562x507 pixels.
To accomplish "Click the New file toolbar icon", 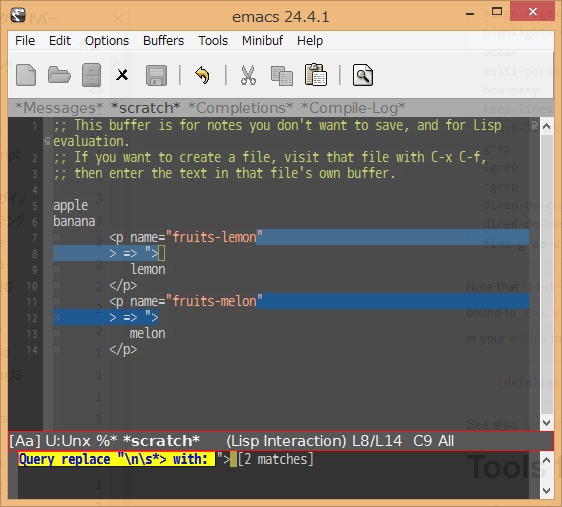I will [x=26, y=75].
